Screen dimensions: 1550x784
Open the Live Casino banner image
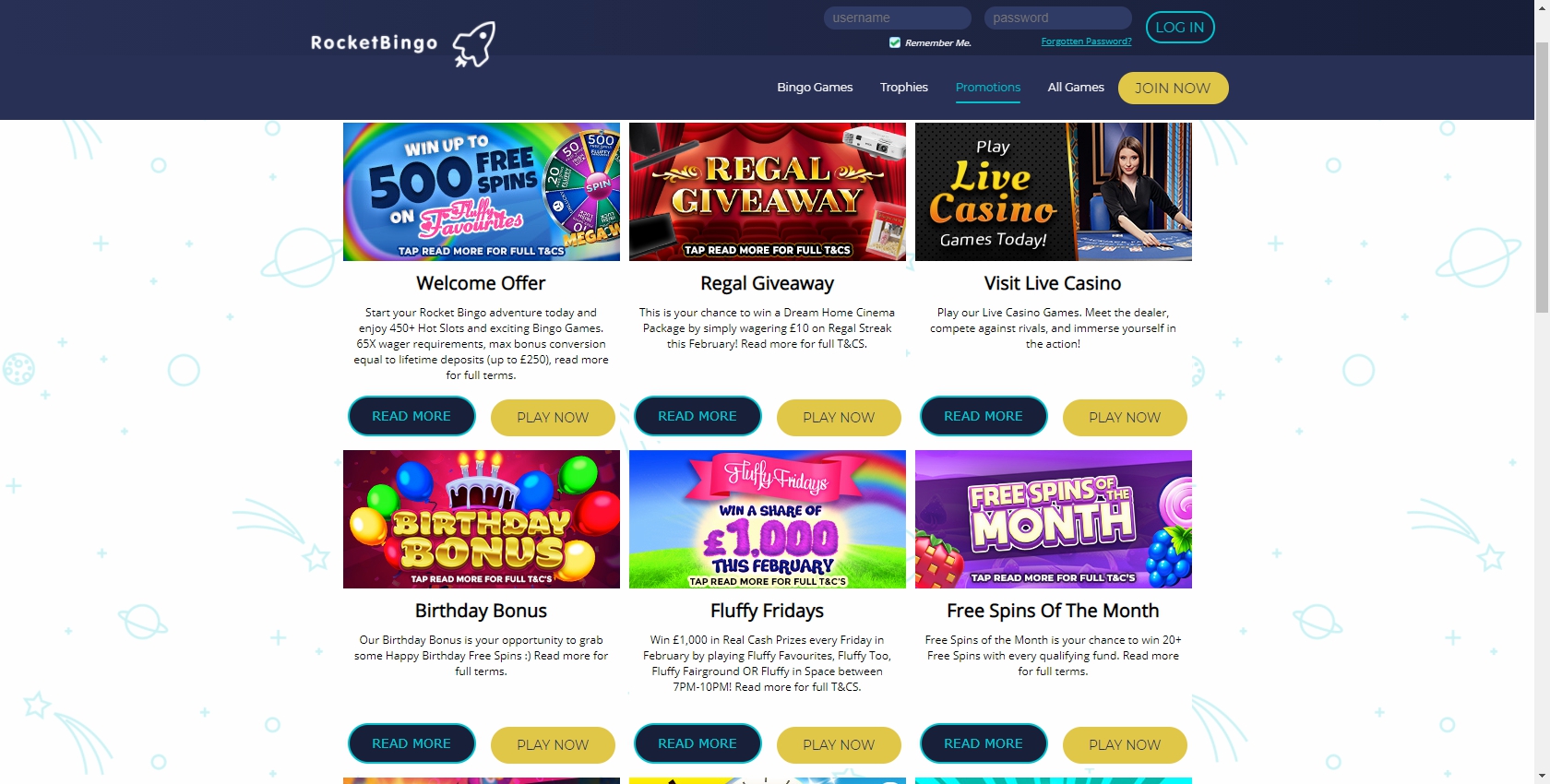tap(1054, 192)
